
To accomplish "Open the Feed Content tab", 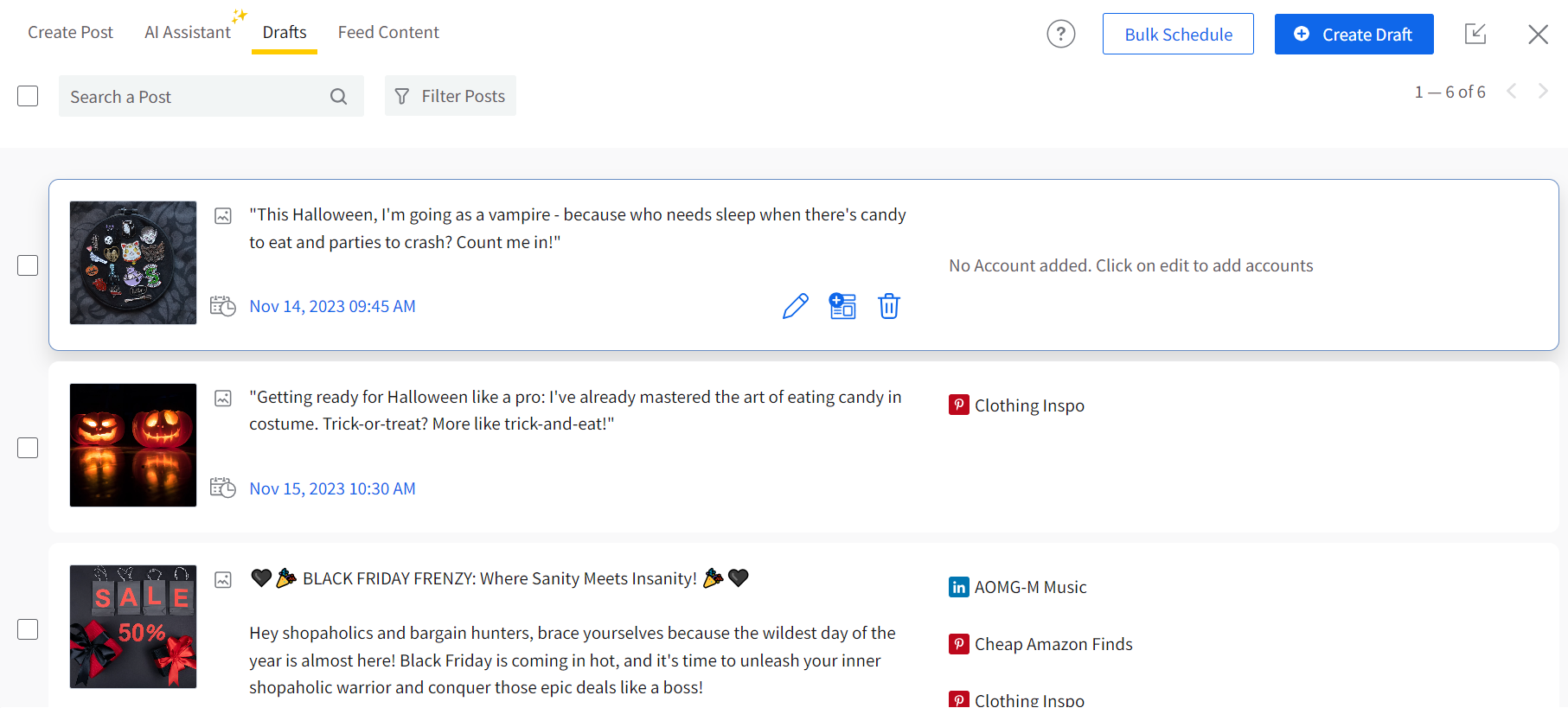I will [x=388, y=33].
